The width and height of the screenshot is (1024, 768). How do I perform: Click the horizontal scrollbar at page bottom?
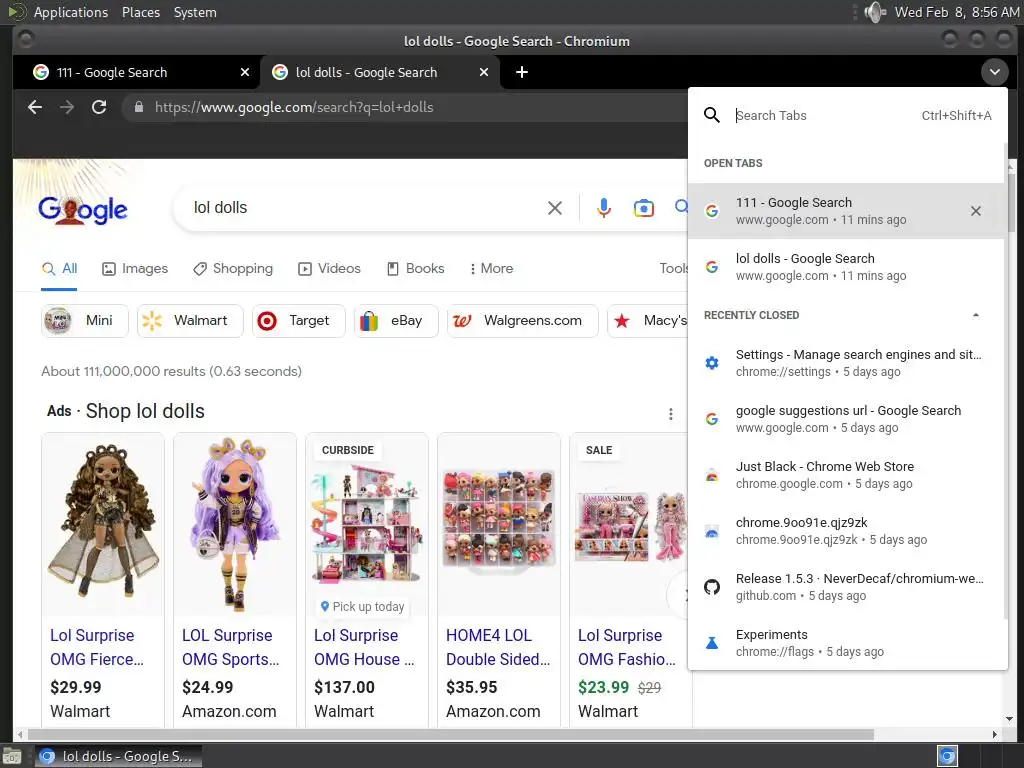click(x=451, y=735)
